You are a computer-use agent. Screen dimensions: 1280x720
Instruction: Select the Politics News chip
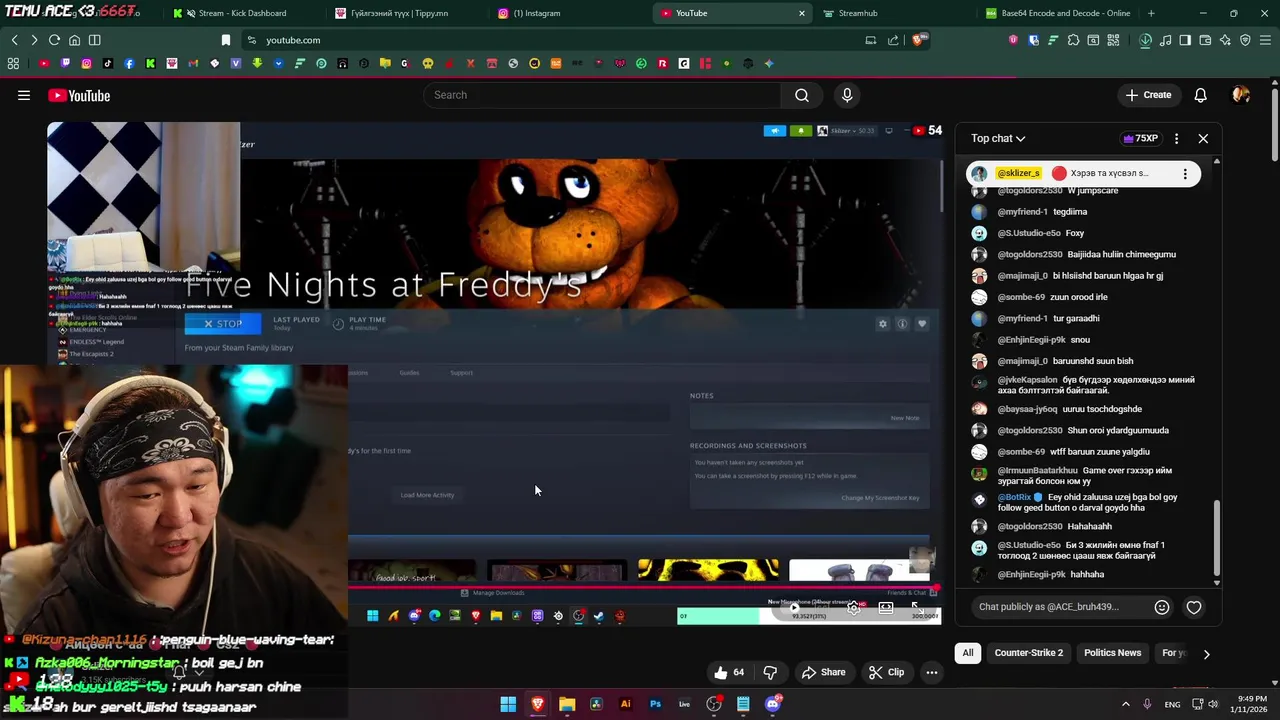pos(1112,653)
